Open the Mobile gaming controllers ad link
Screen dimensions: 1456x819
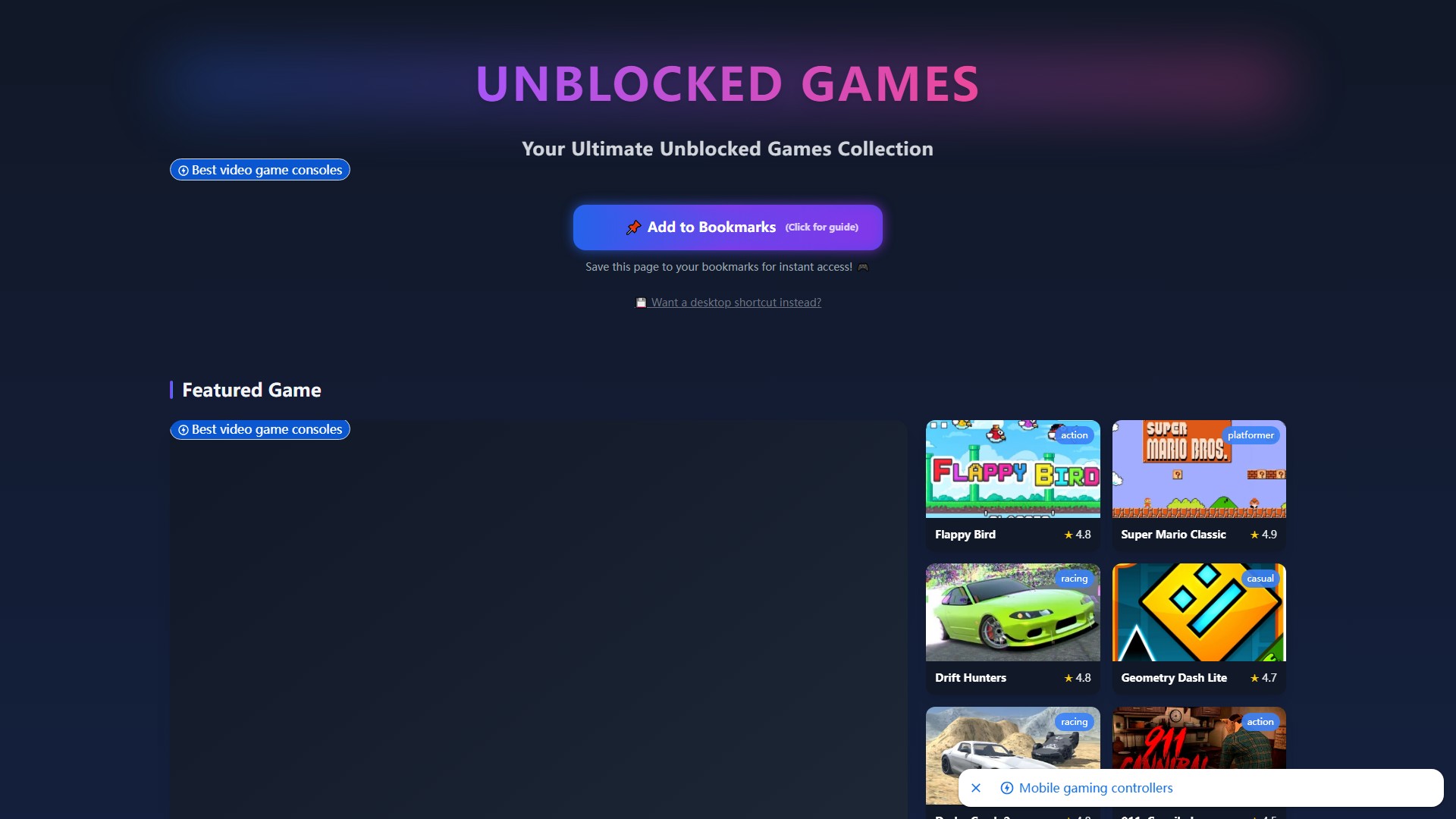pyautogui.click(x=1096, y=788)
